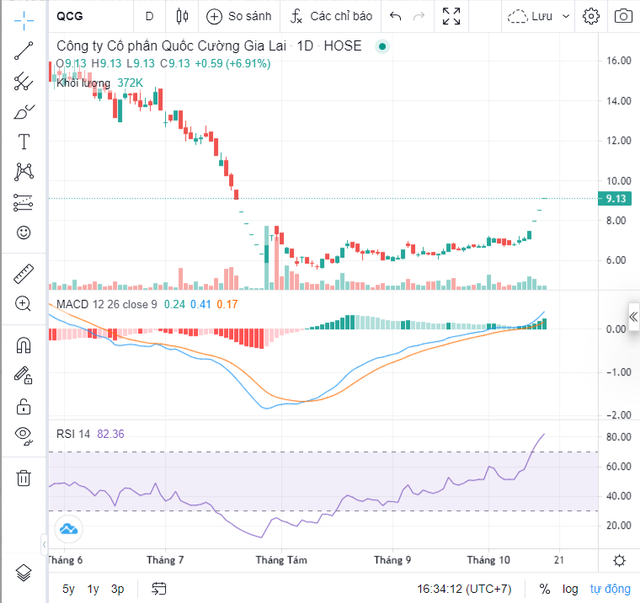Image resolution: width=640 pixels, height=603 pixels.
Task: Open candlestick chart style dropdown
Action: (181, 16)
